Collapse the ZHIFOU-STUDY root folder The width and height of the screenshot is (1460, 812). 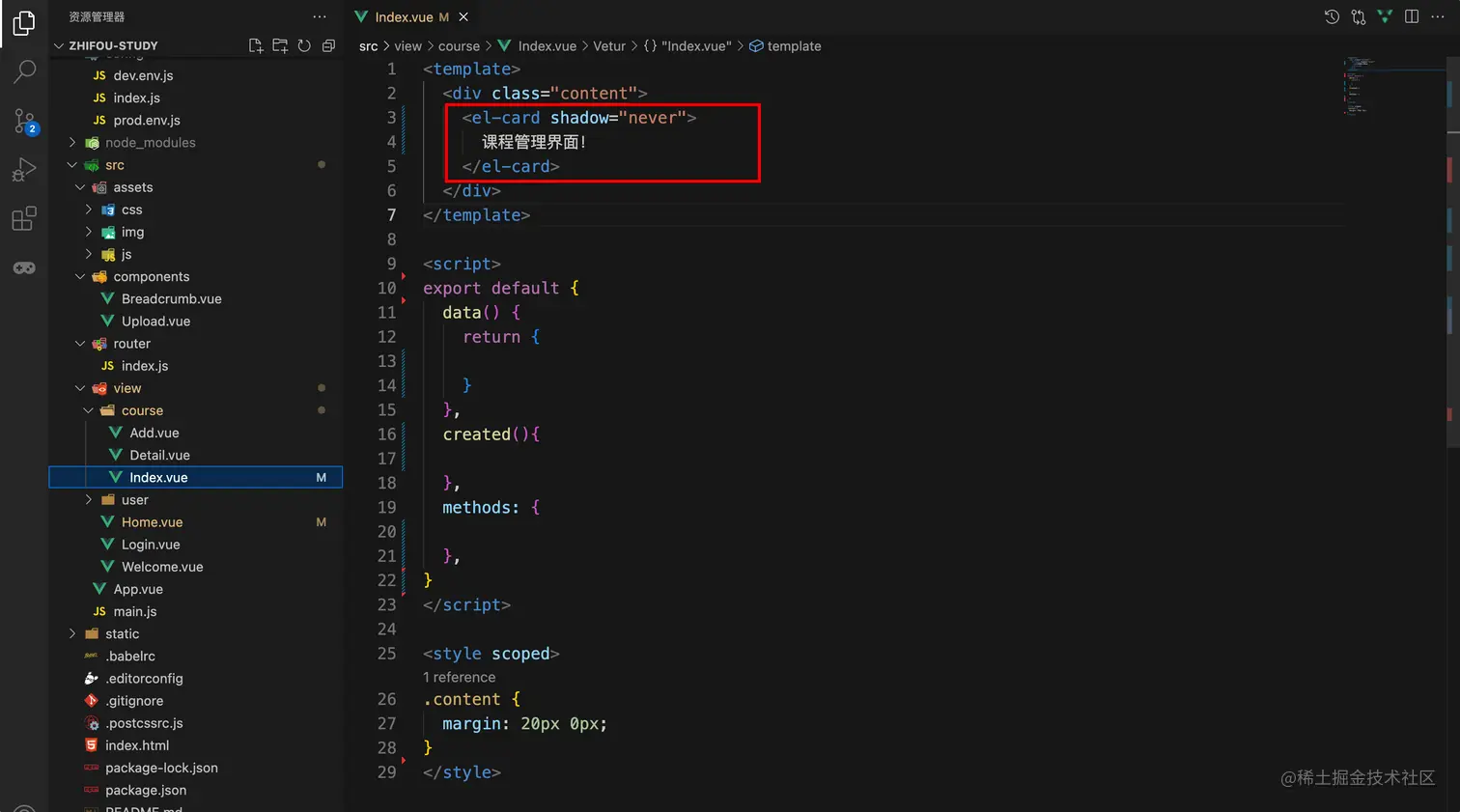59,45
